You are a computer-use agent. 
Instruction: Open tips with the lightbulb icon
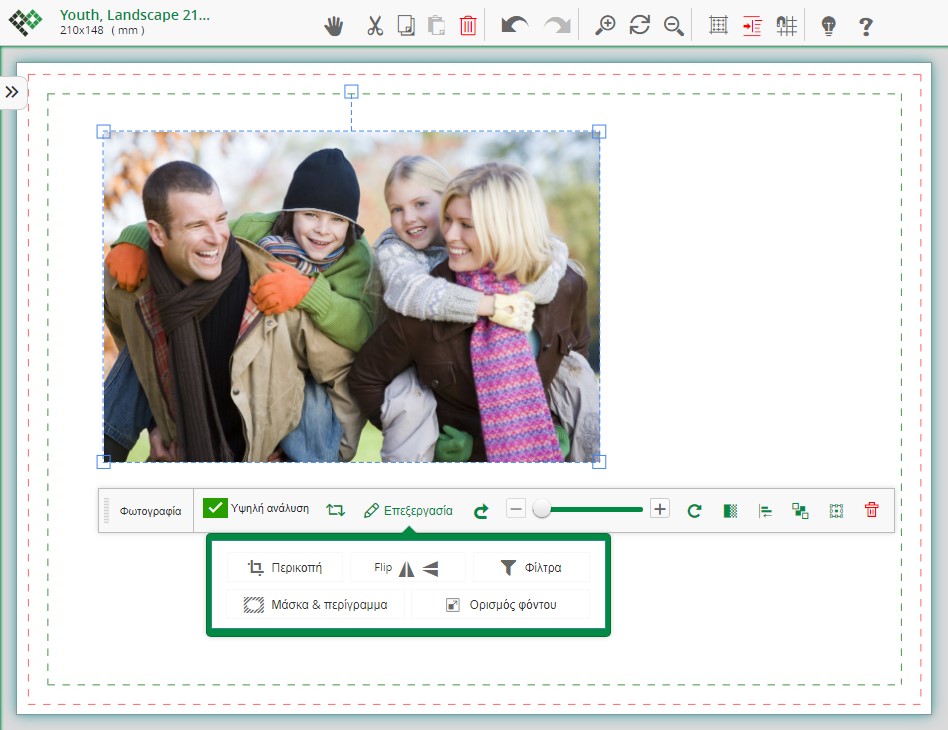coord(828,26)
